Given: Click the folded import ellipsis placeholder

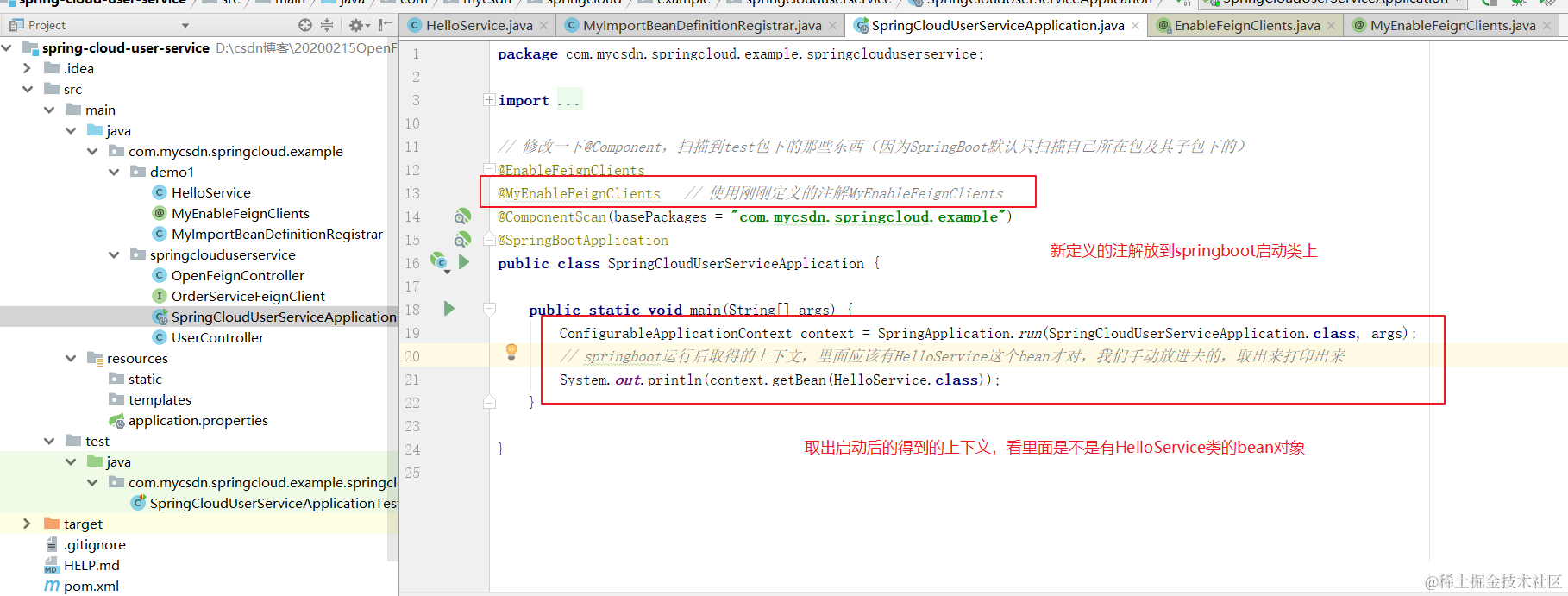Looking at the screenshot, I should point(568,101).
